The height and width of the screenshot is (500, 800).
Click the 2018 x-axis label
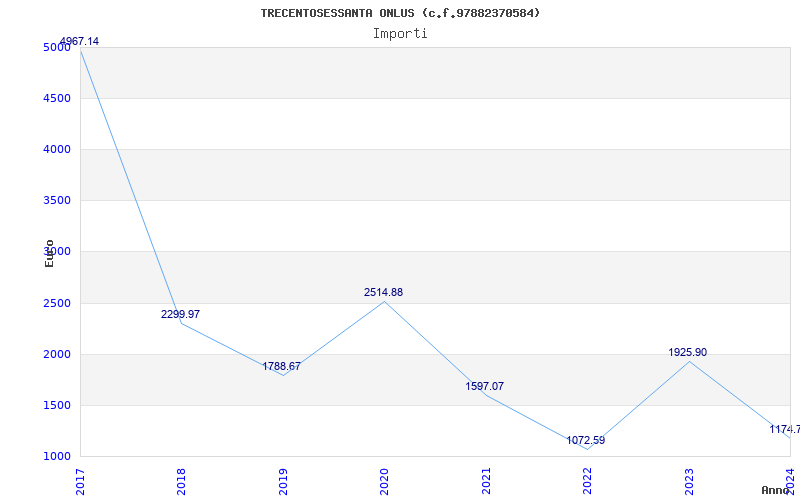(181, 481)
